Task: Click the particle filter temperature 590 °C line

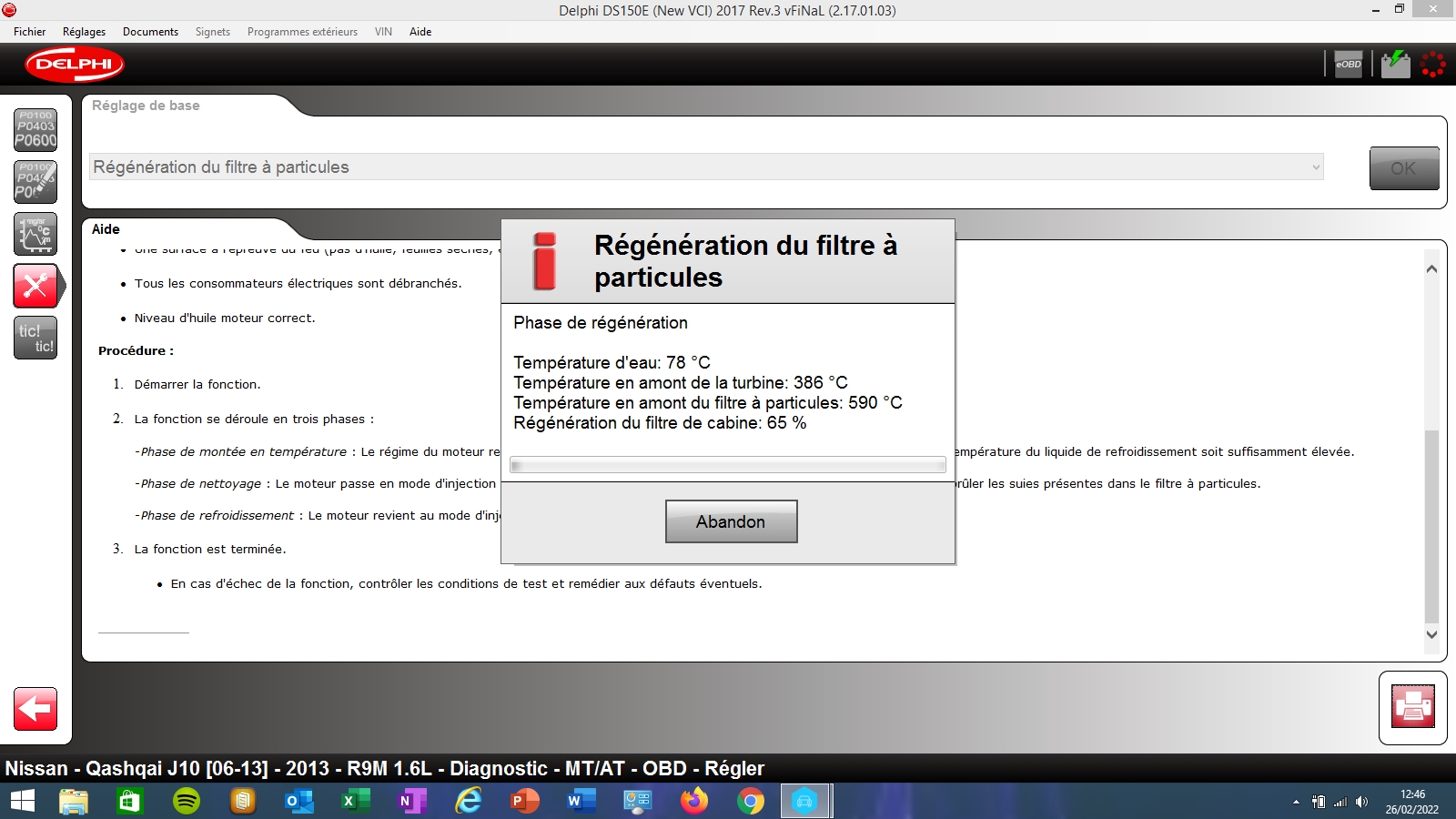Action: pyautogui.click(x=708, y=402)
